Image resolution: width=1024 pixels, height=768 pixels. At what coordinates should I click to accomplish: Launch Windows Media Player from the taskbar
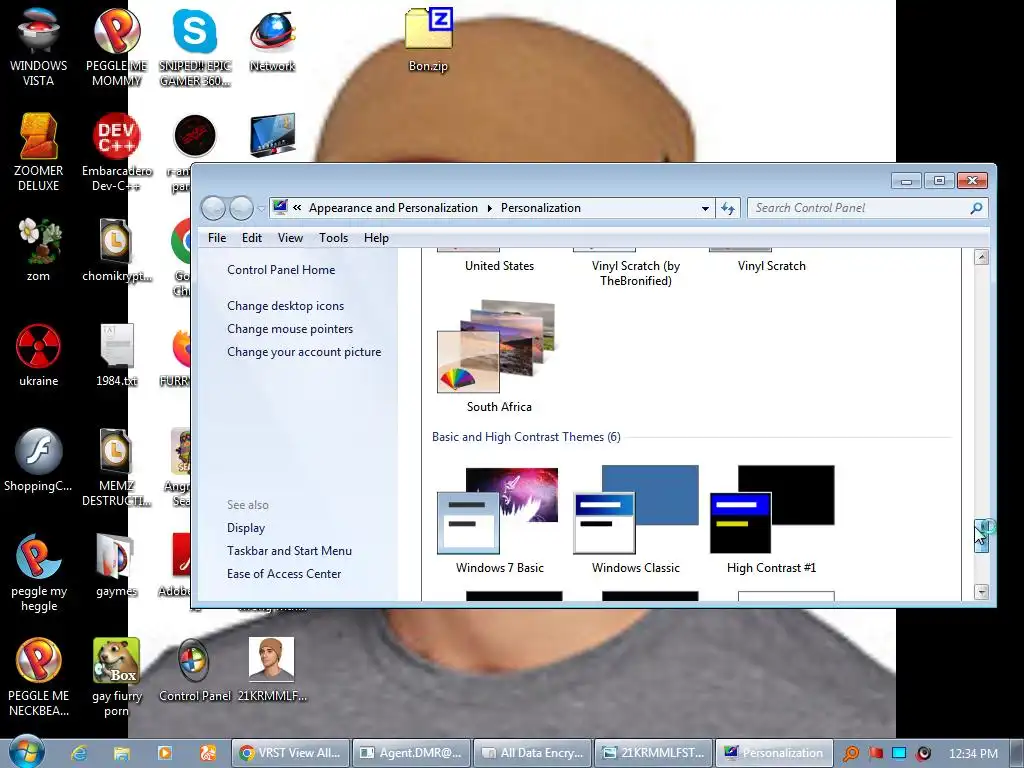click(165, 753)
